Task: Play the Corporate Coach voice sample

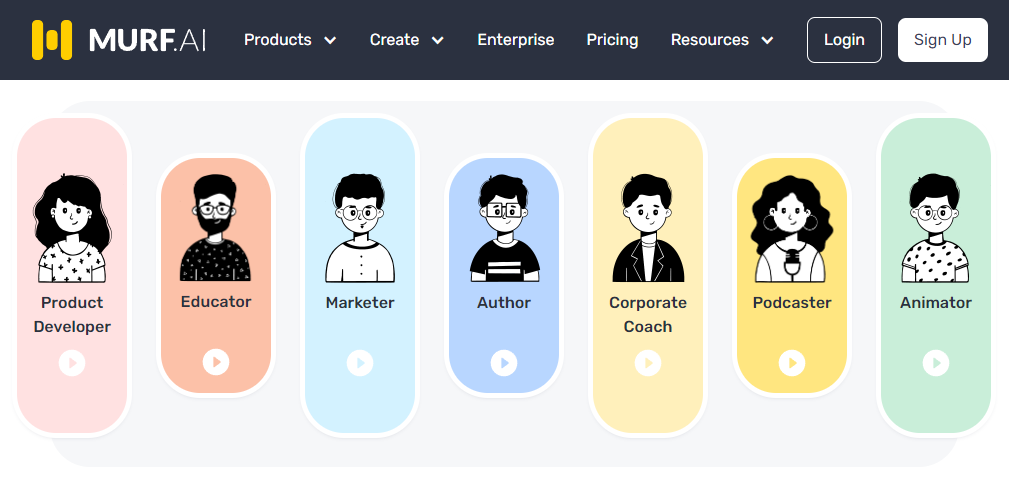Action: click(x=648, y=363)
